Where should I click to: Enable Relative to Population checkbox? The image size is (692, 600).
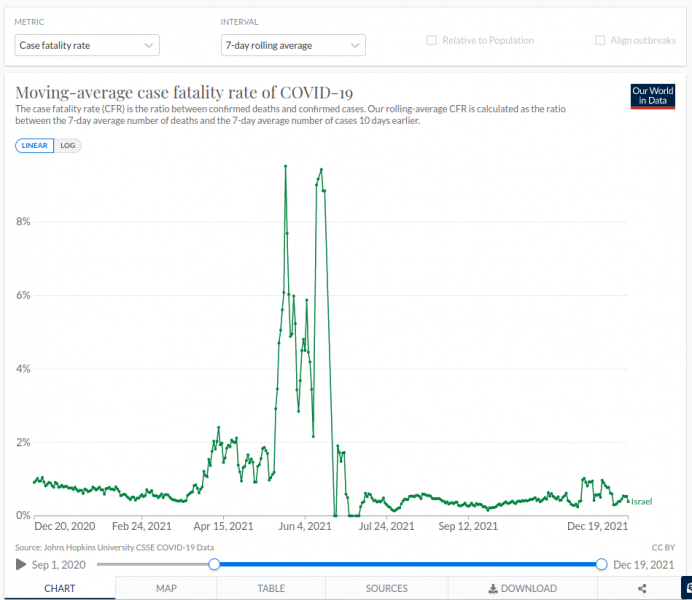(x=432, y=41)
